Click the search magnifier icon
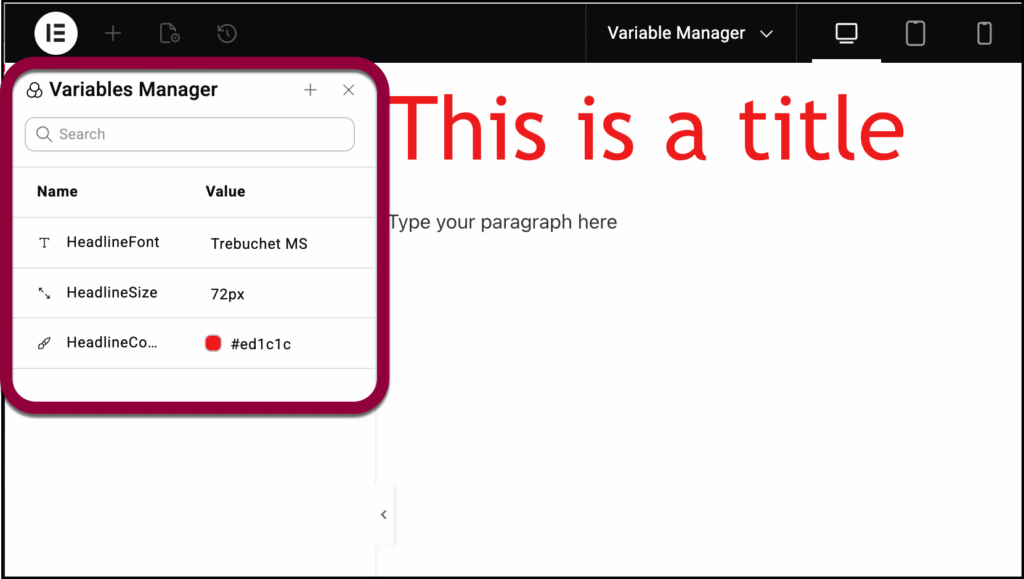This screenshot has width=1024, height=579. coord(44,134)
